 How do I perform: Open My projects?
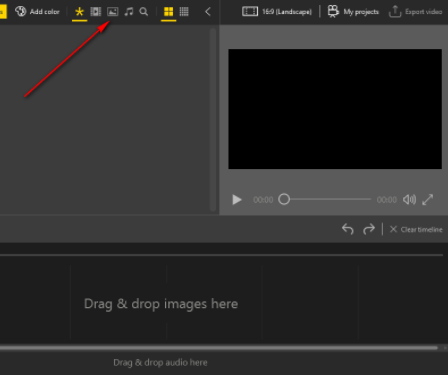tap(353, 12)
